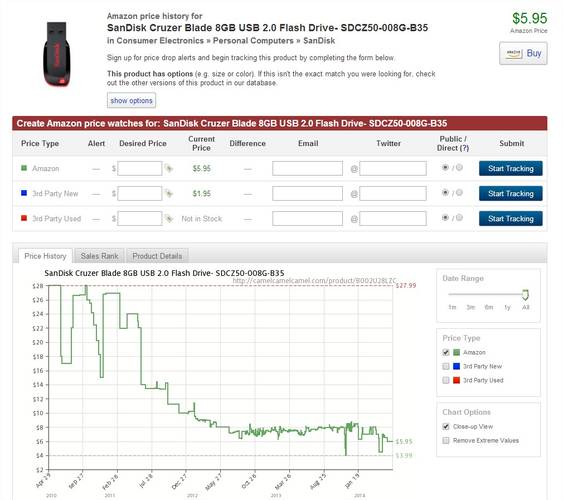Click the Date Range slider handle

pos(526,295)
